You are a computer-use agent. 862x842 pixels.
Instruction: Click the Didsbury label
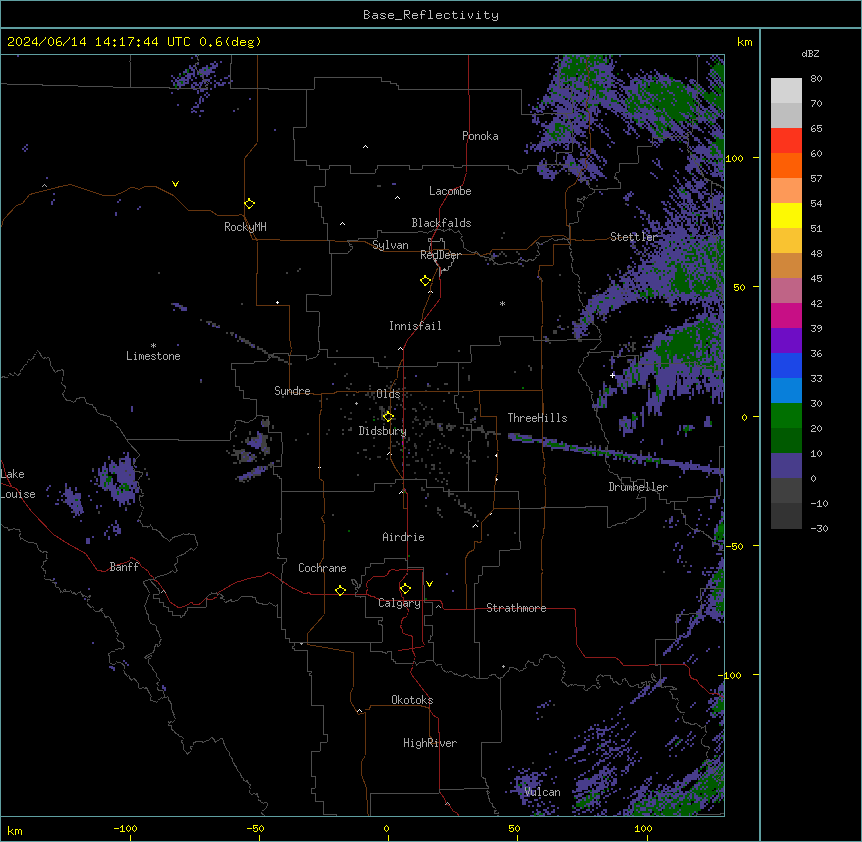[382, 431]
